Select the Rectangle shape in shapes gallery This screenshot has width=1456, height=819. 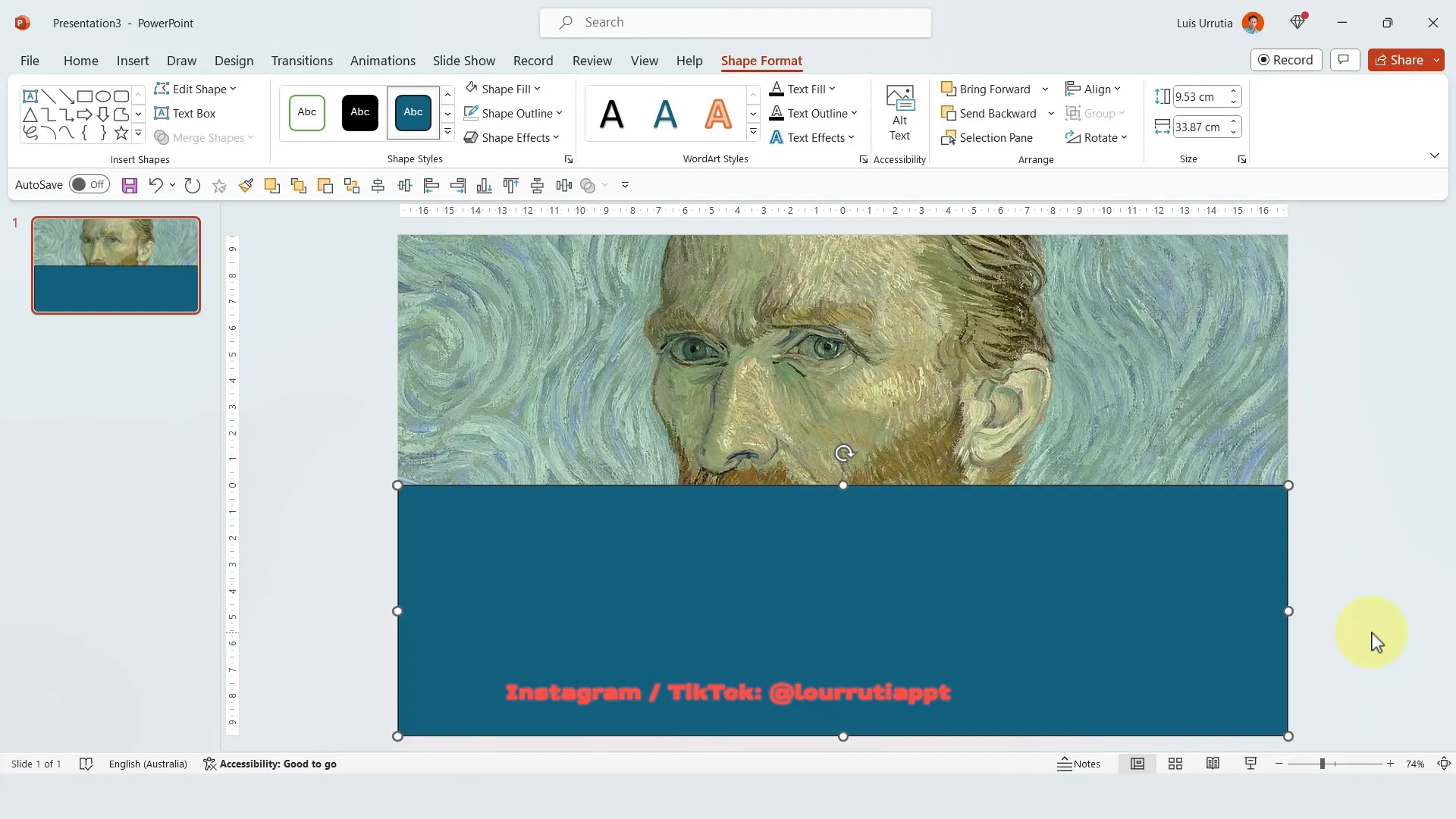click(x=85, y=96)
